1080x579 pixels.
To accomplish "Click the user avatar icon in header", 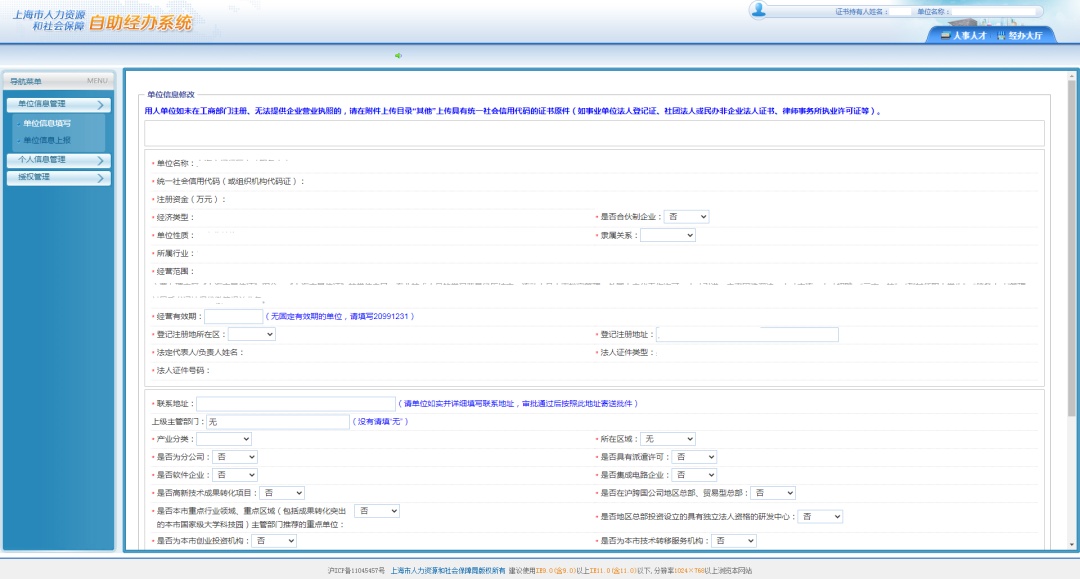I will coord(759,10).
